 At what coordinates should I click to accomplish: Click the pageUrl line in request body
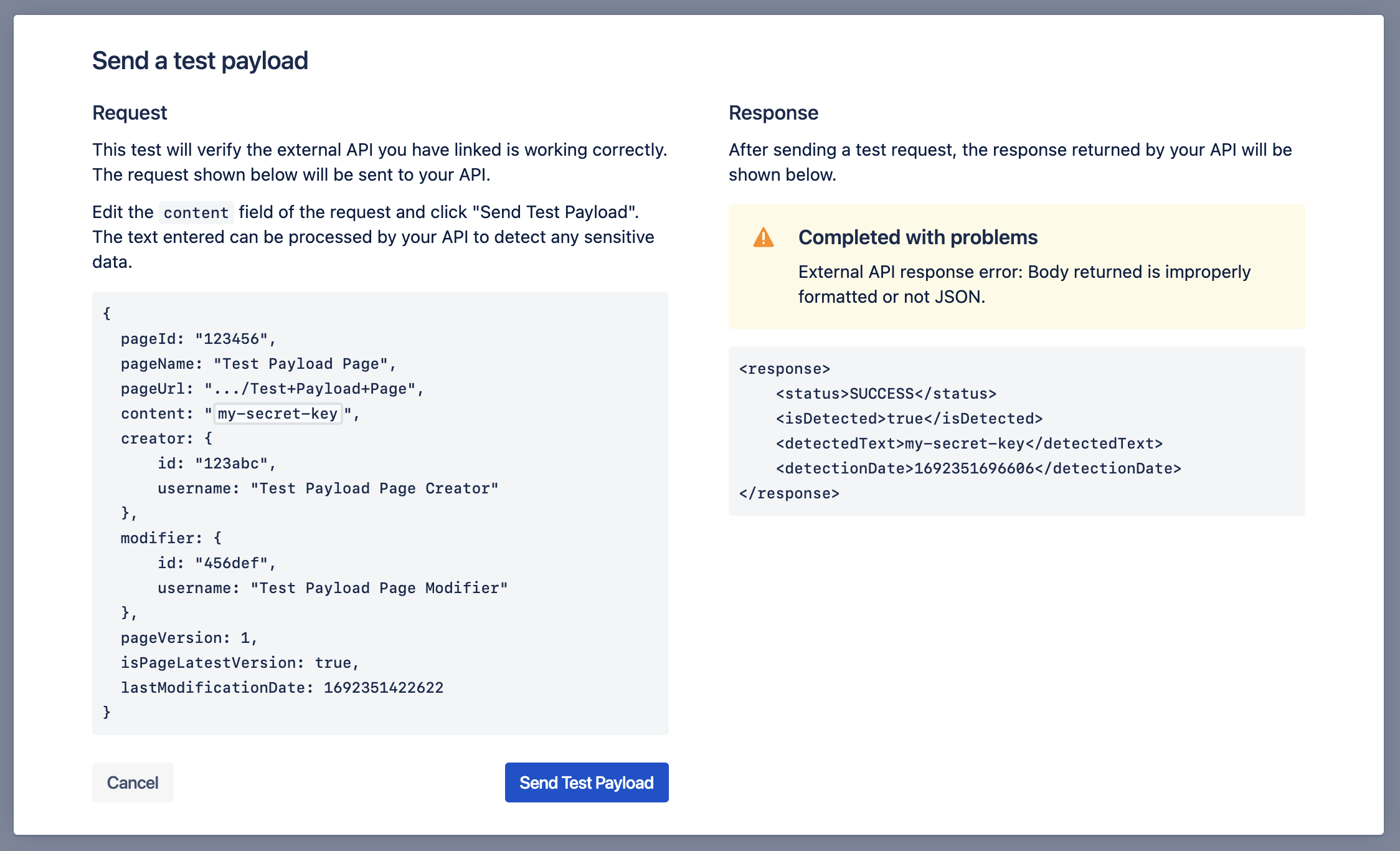coord(272,389)
